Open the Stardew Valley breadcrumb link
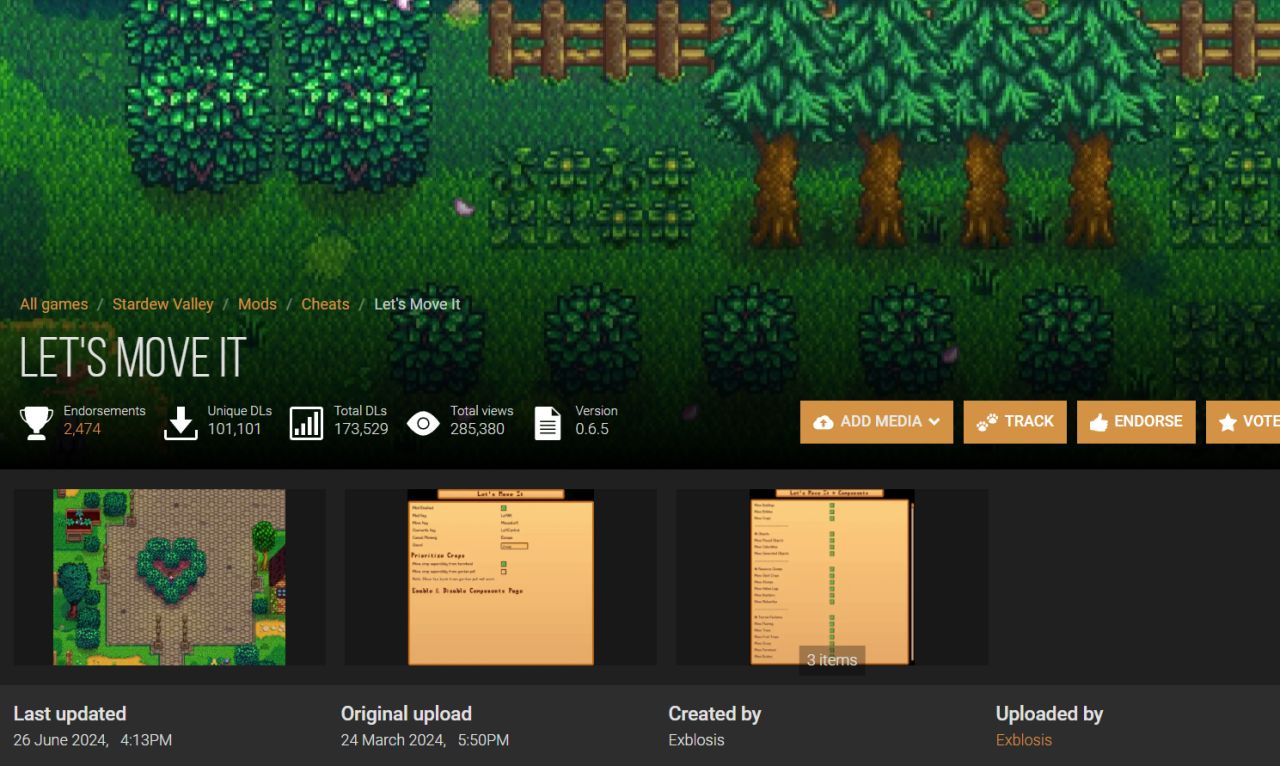 click(x=163, y=304)
